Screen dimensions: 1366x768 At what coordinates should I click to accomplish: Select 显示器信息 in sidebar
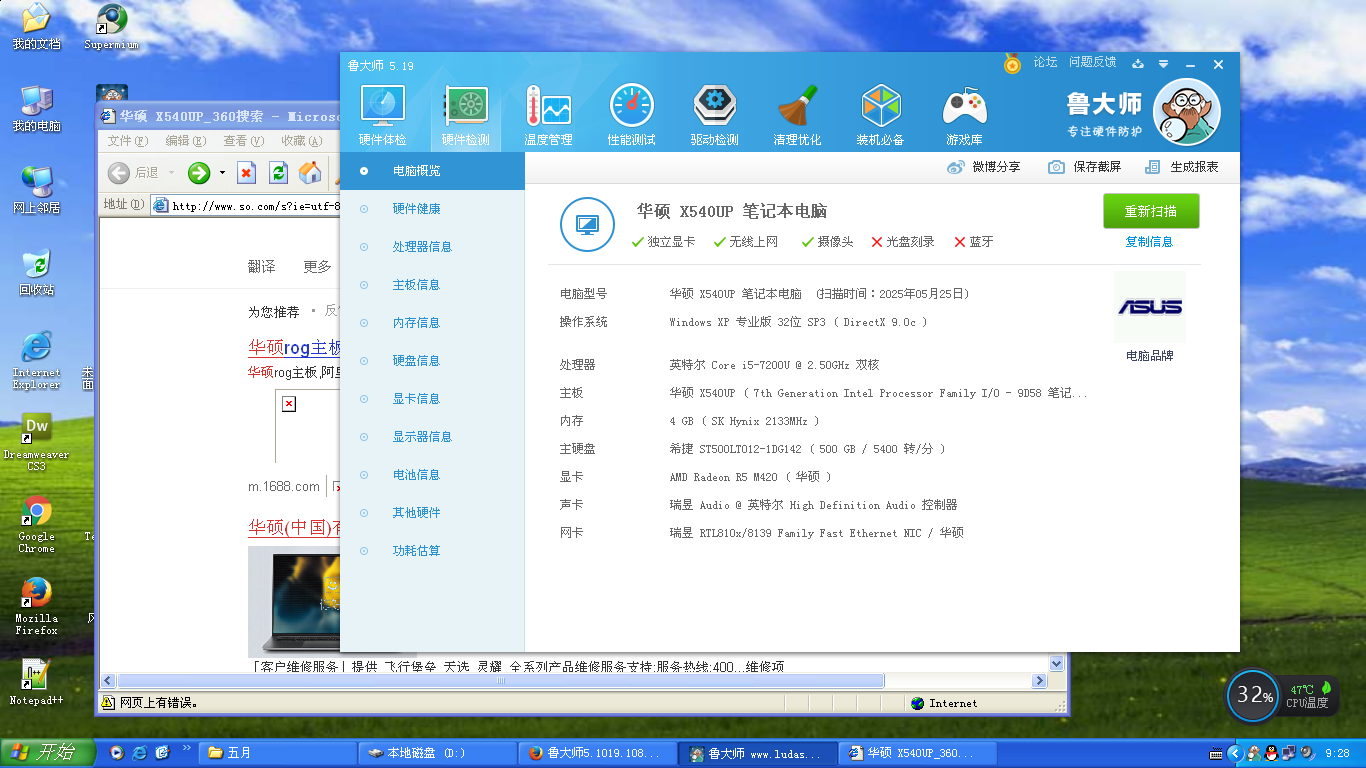pyautogui.click(x=432, y=437)
